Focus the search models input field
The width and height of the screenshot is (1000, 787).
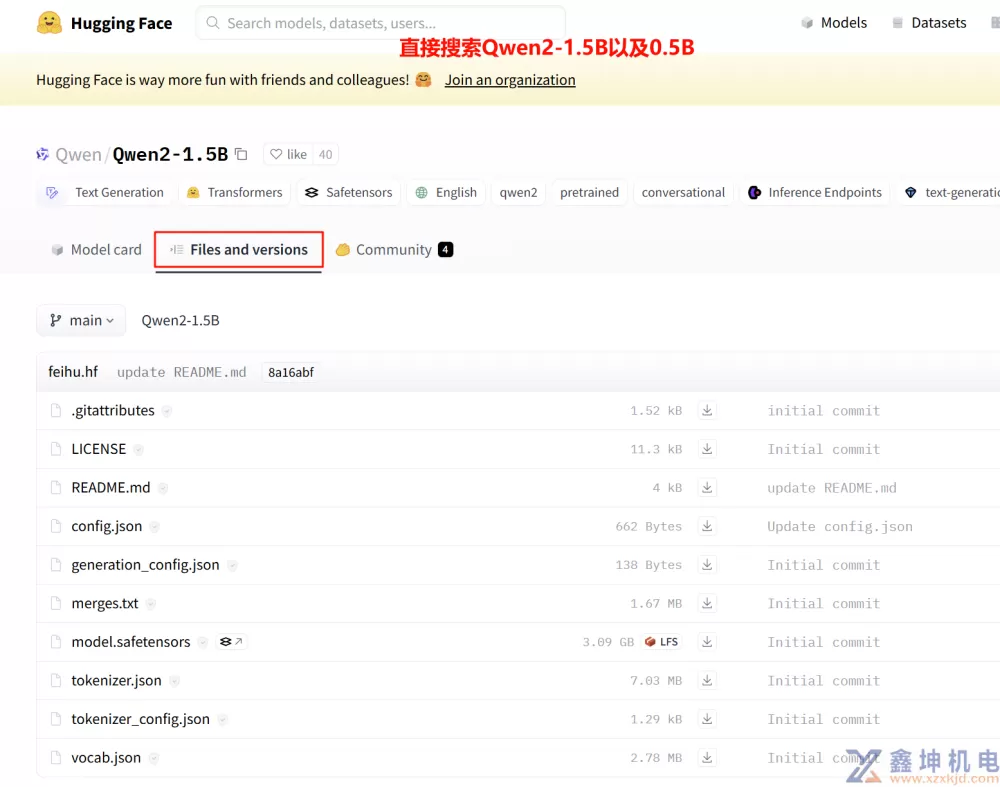pyautogui.click(x=381, y=23)
